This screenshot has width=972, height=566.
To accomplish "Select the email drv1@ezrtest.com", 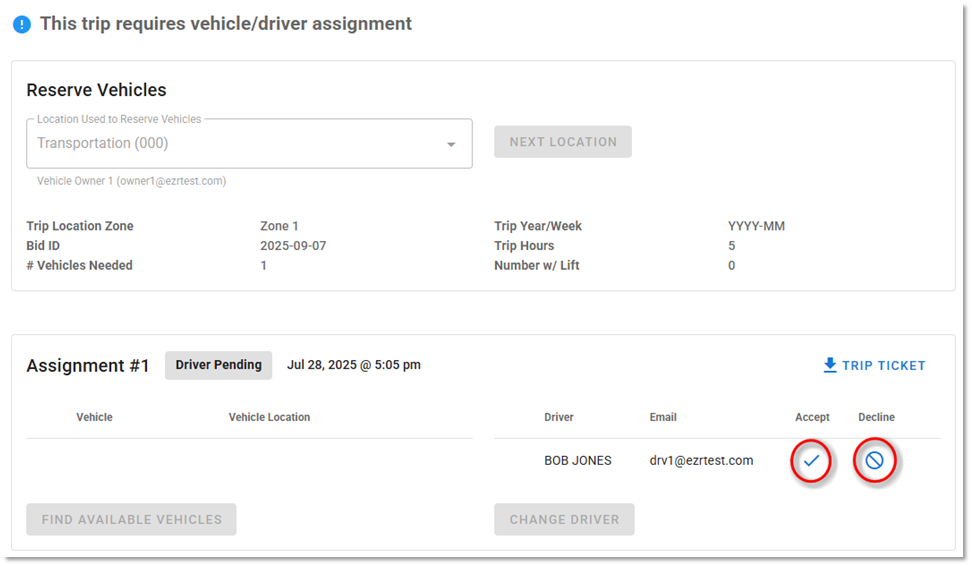I will click(x=701, y=461).
